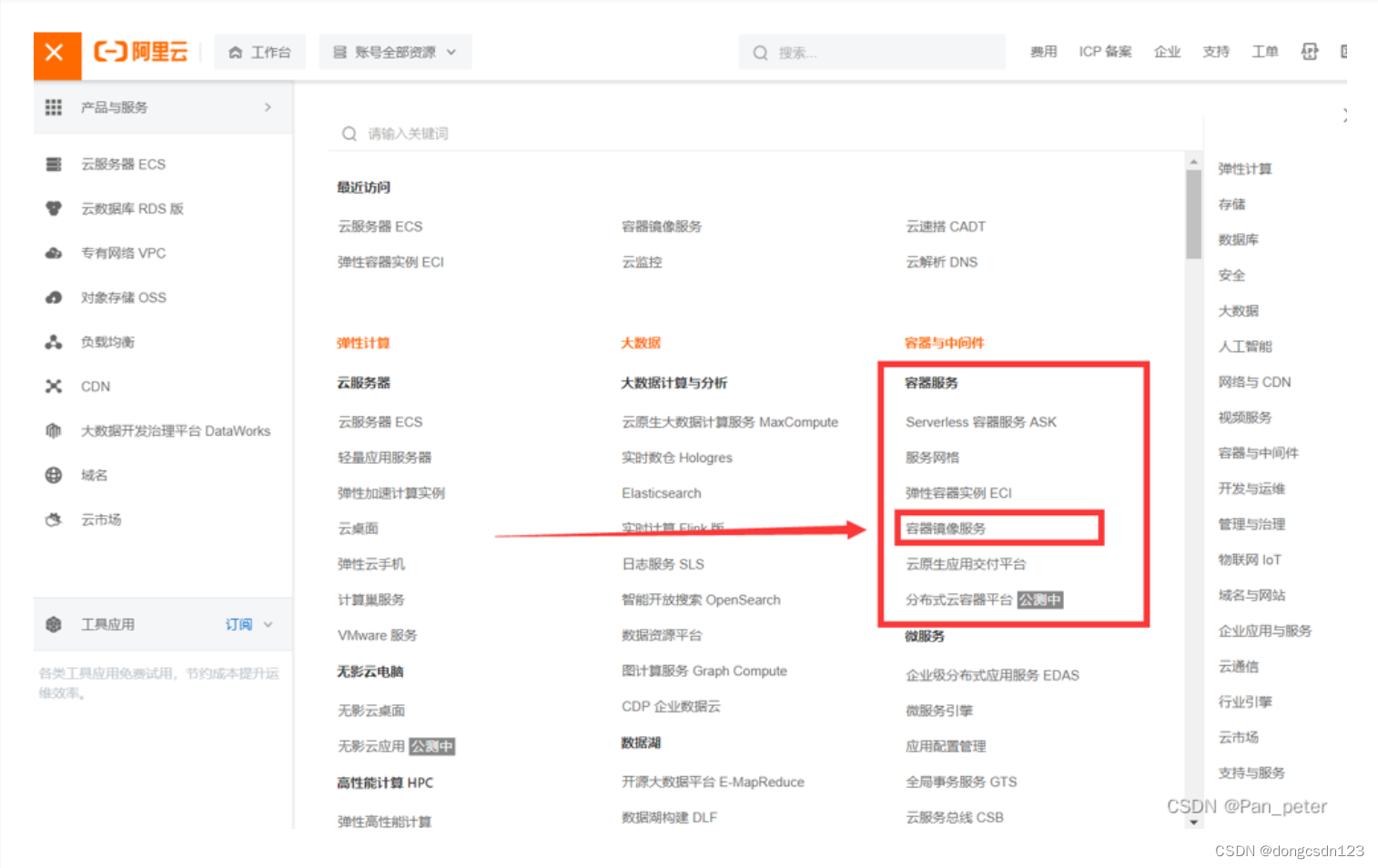Open 云监控 link
1378x868 pixels.
[642, 262]
